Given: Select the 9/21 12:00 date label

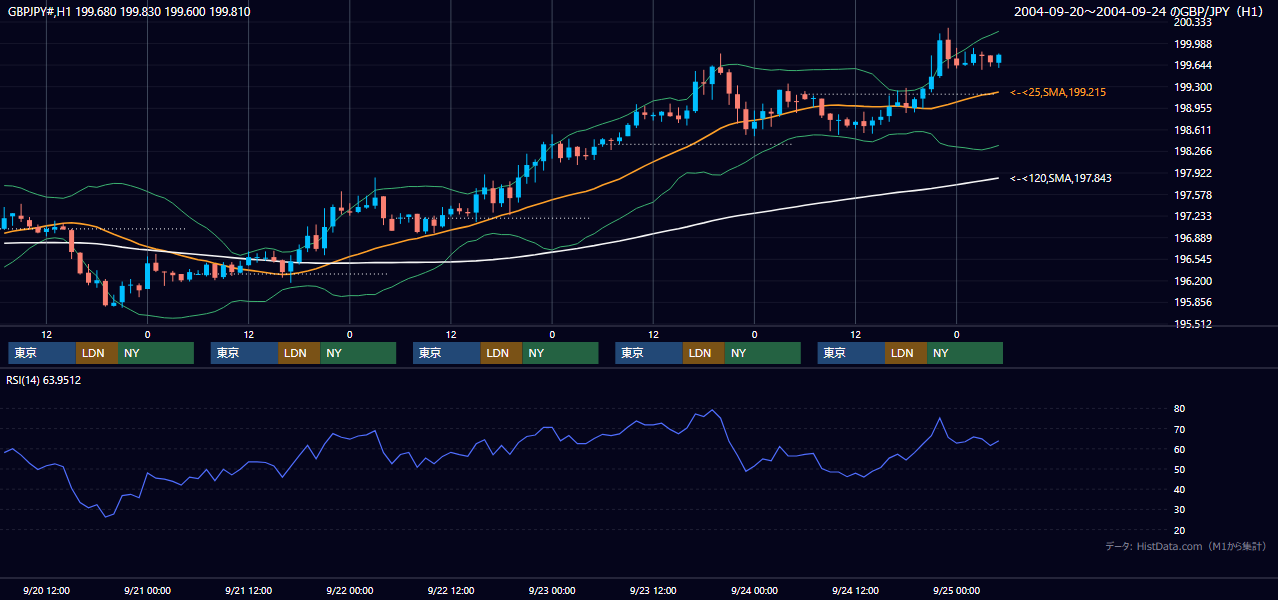Looking at the screenshot, I should [249, 590].
